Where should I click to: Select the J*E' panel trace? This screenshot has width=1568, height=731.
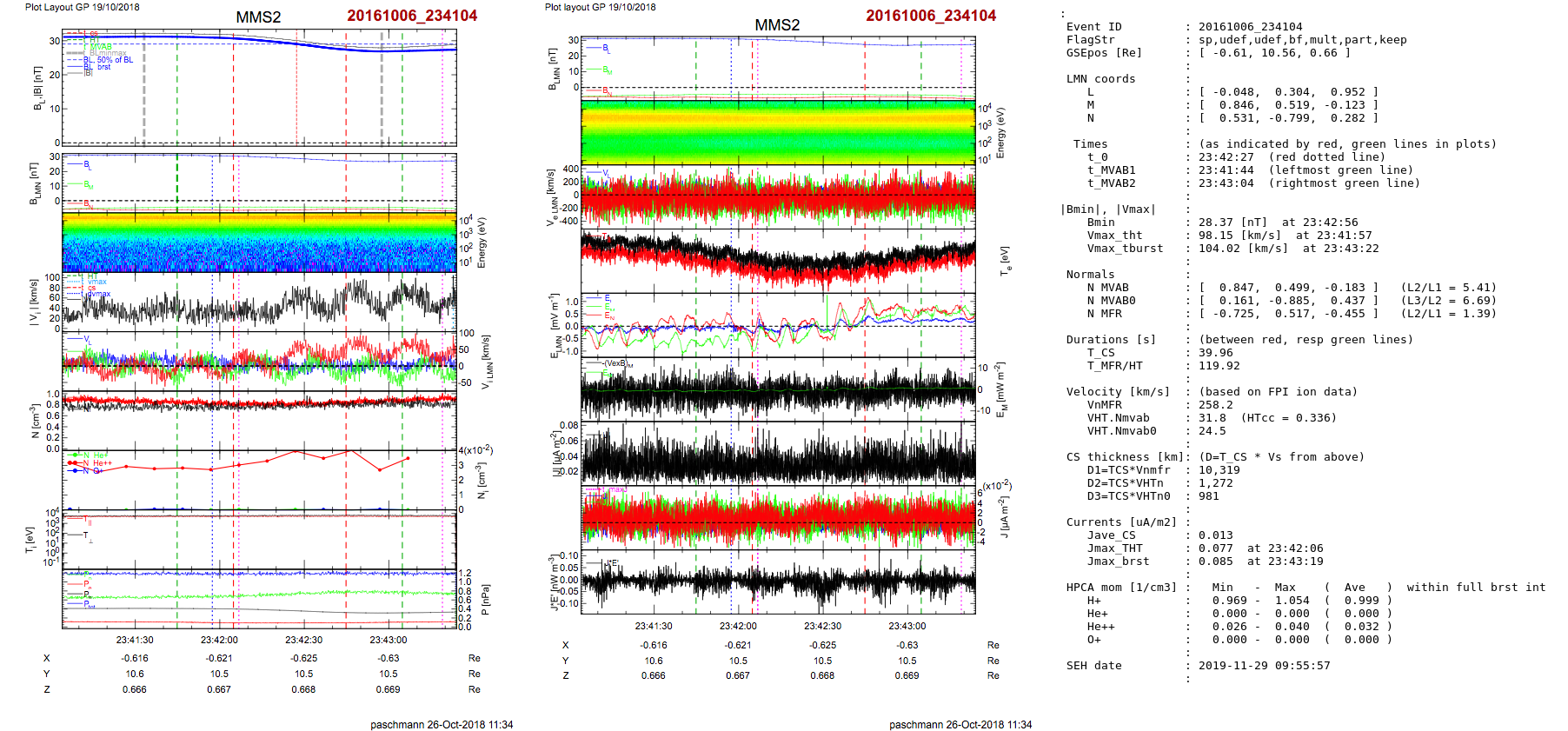(x=778, y=581)
